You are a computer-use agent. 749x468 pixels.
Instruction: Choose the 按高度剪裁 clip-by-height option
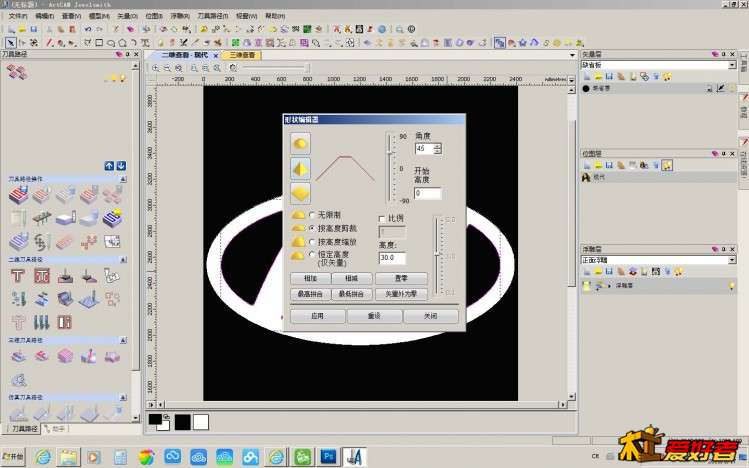click(x=312, y=229)
